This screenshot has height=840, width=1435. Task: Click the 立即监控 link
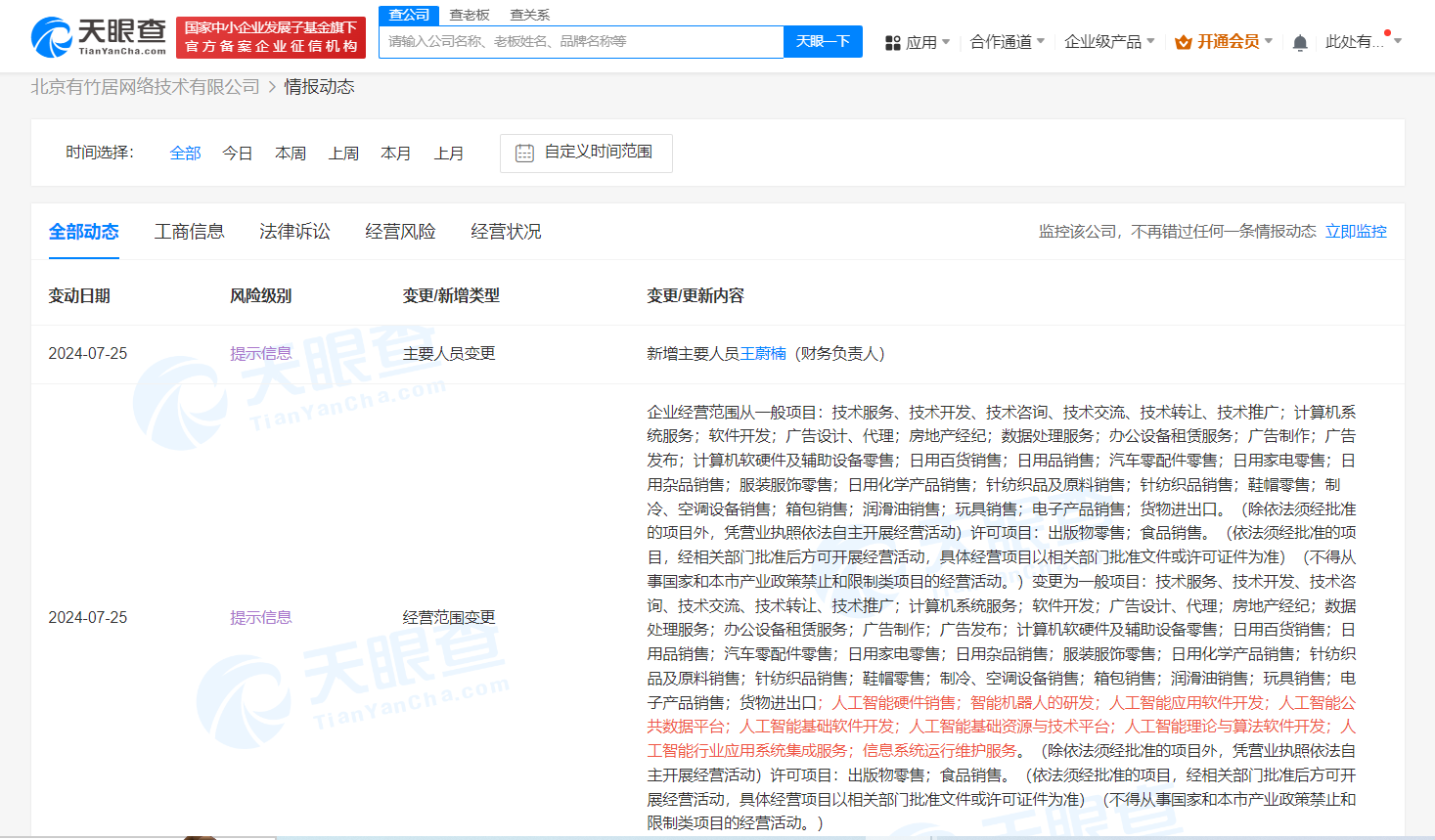click(x=1356, y=232)
